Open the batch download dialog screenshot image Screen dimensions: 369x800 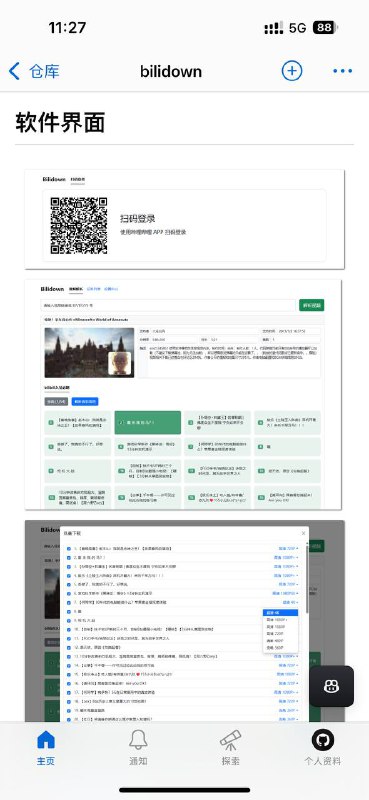tap(185, 621)
